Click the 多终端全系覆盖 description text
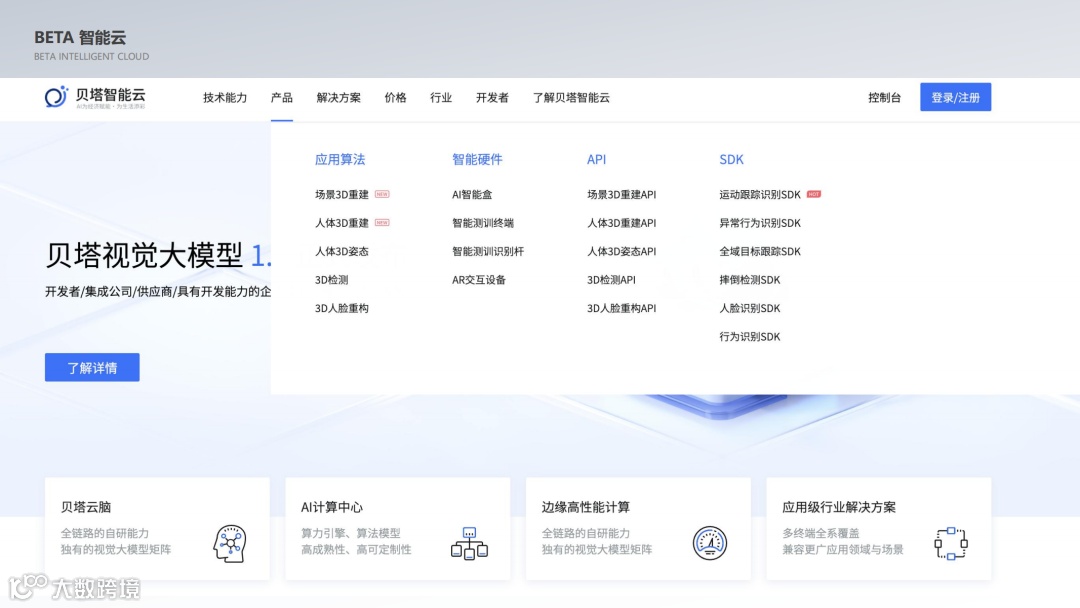This screenshot has height=608, width=1080. coord(820,534)
